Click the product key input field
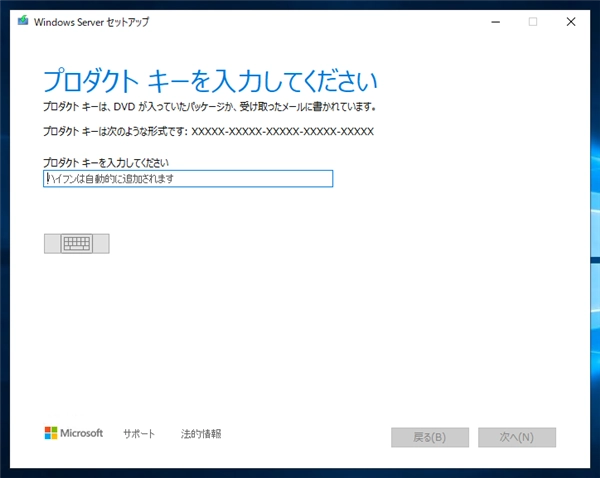The height and width of the screenshot is (478, 600). tap(188, 179)
